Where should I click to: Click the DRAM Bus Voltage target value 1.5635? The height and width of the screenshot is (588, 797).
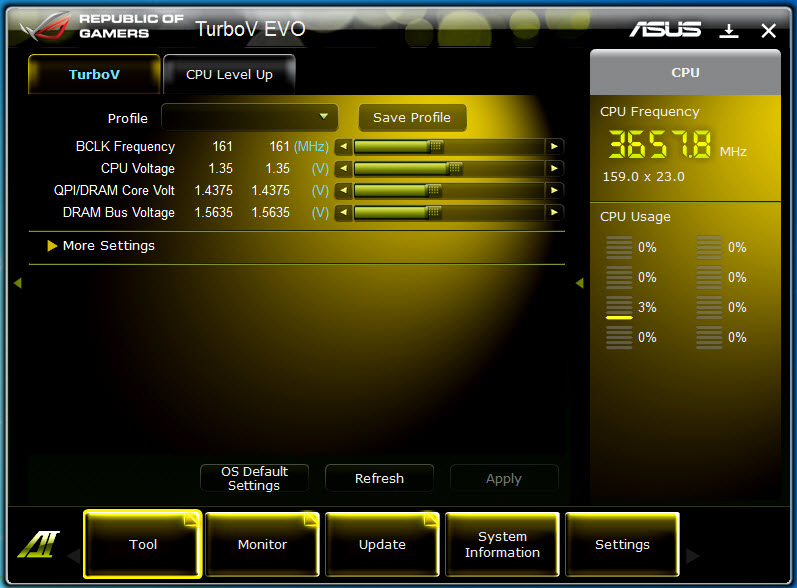pyautogui.click(x=270, y=212)
